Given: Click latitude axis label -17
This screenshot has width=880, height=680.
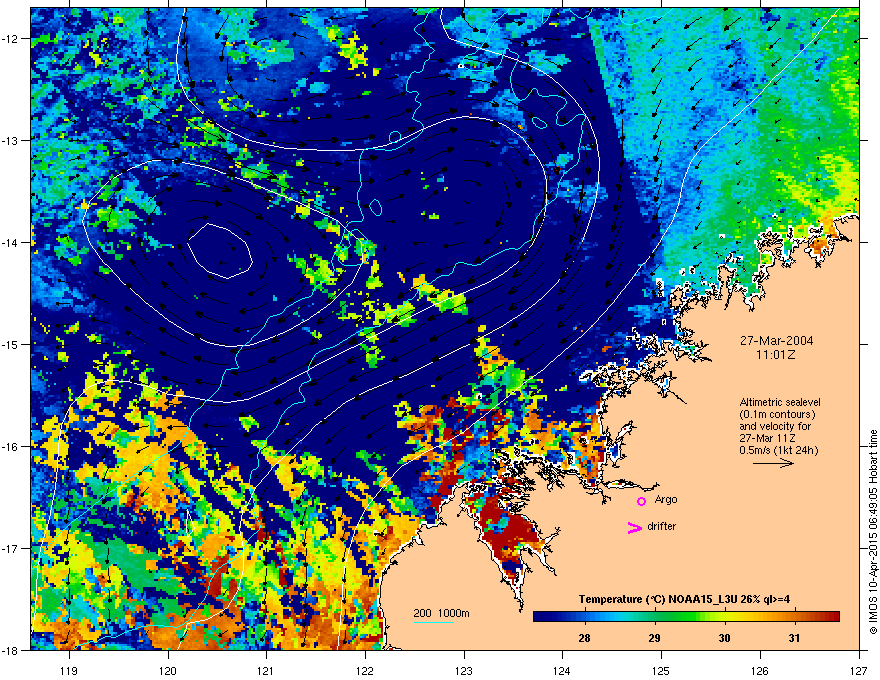Looking at the screenshot, I should (x=11, y=548).
